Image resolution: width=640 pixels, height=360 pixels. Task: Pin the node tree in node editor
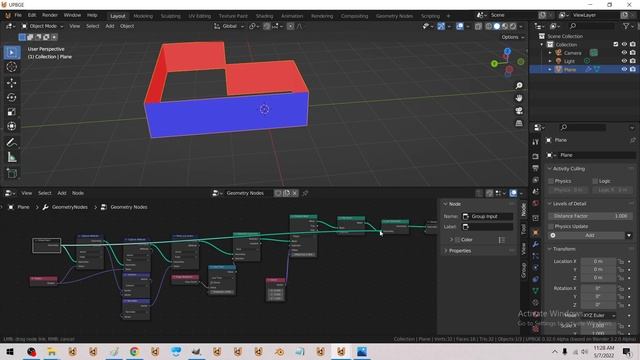click(305, 193)
